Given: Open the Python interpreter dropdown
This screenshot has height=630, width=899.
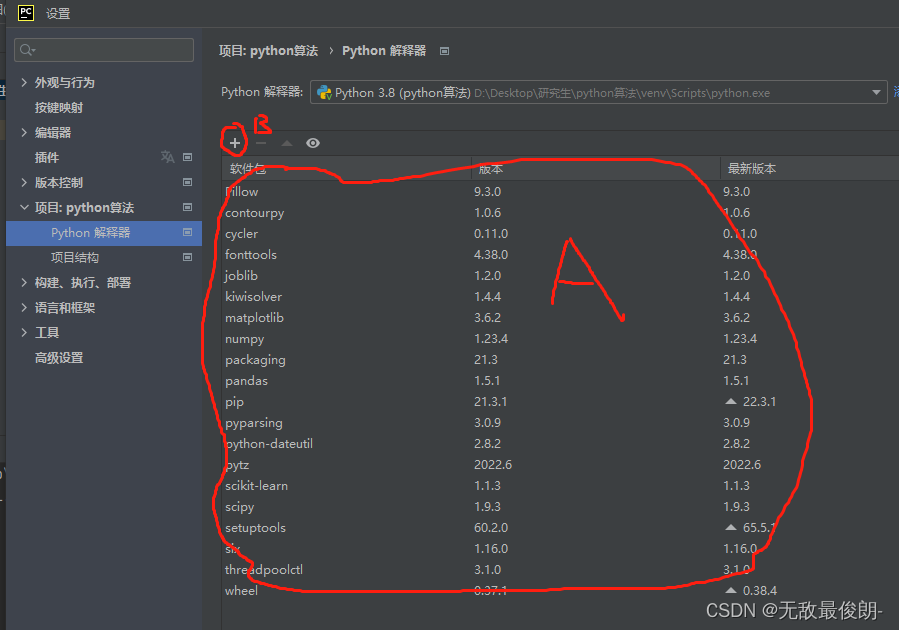Looking at the screenshot, I should (x=876, y=92).
